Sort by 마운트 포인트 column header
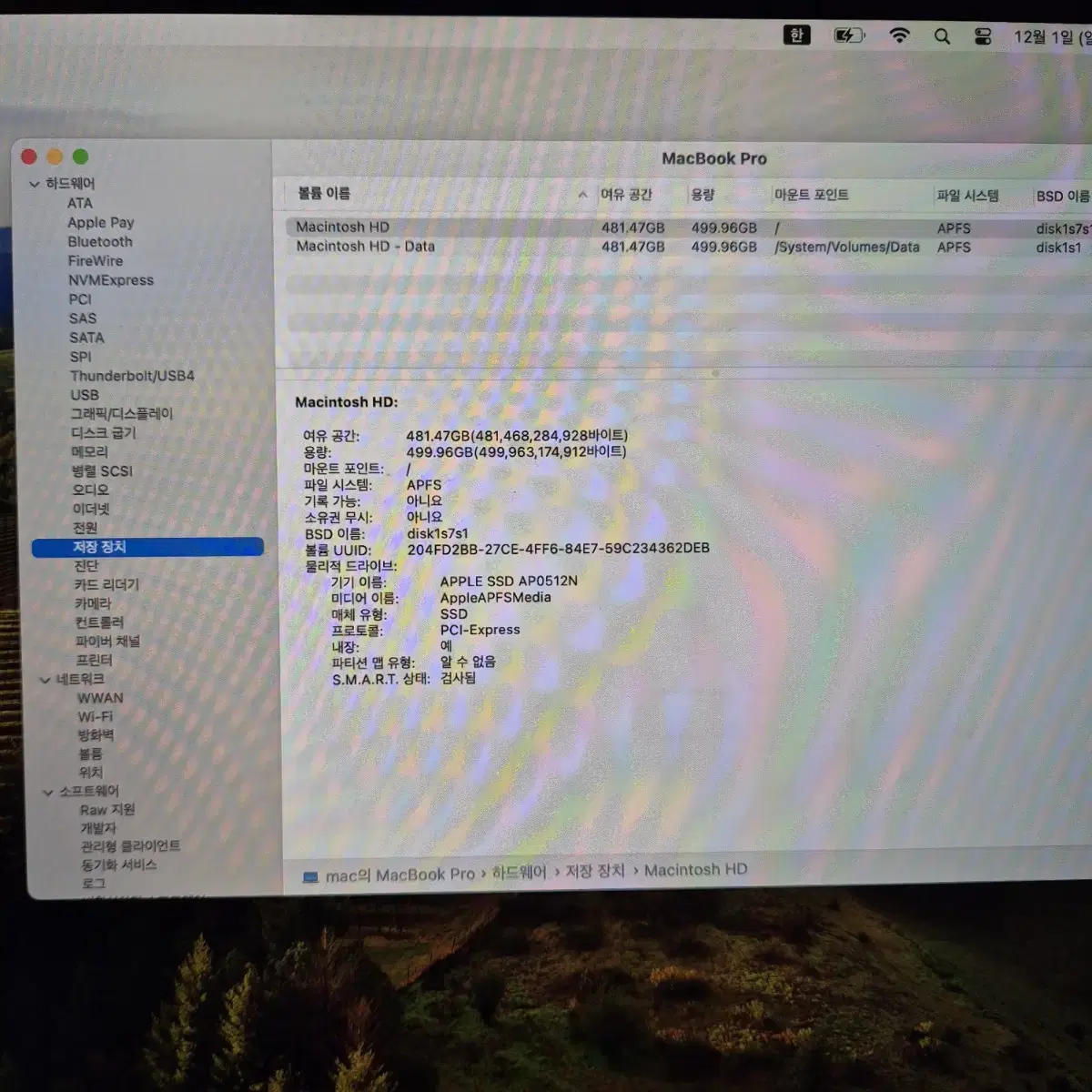Image resolution: width=1092 pixels, height=1092 pixels. coord(811,194)
